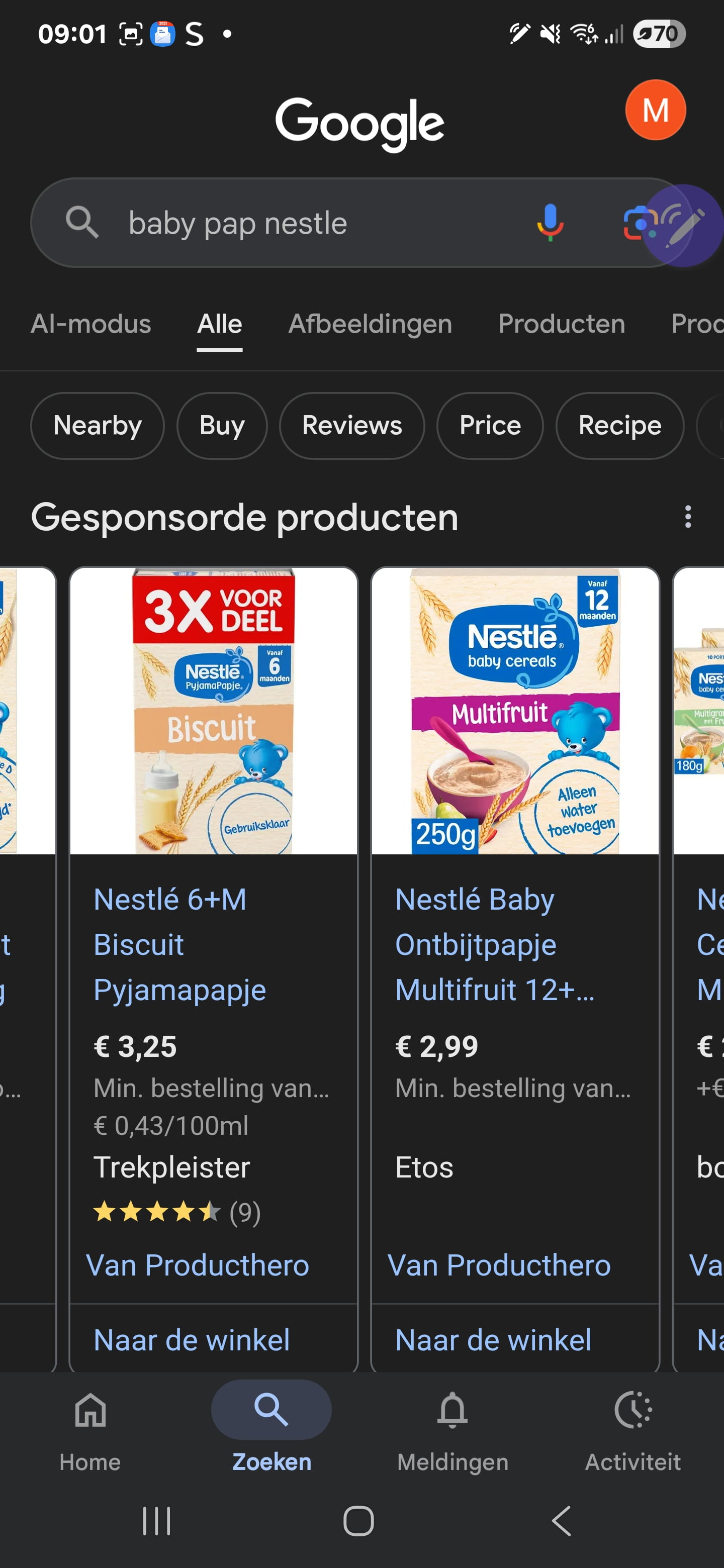The image size is (724, 1568).
Task: Tap the voice search microphone icon
Action: click(x=550, y=223)
